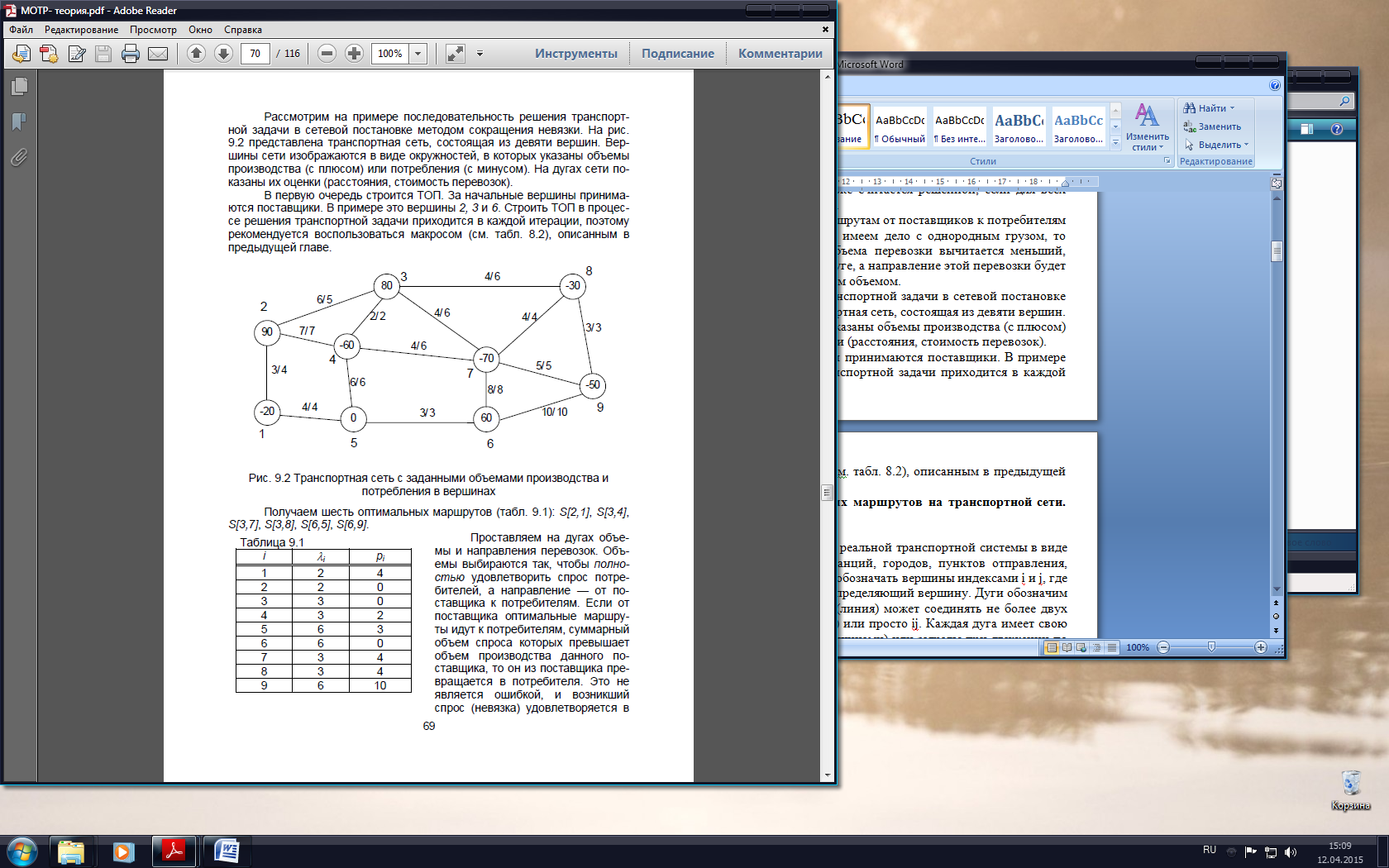The height and width of the screenshot is (868, 1389).
Task: Open the Справка menu
Action: pos(243,30)
